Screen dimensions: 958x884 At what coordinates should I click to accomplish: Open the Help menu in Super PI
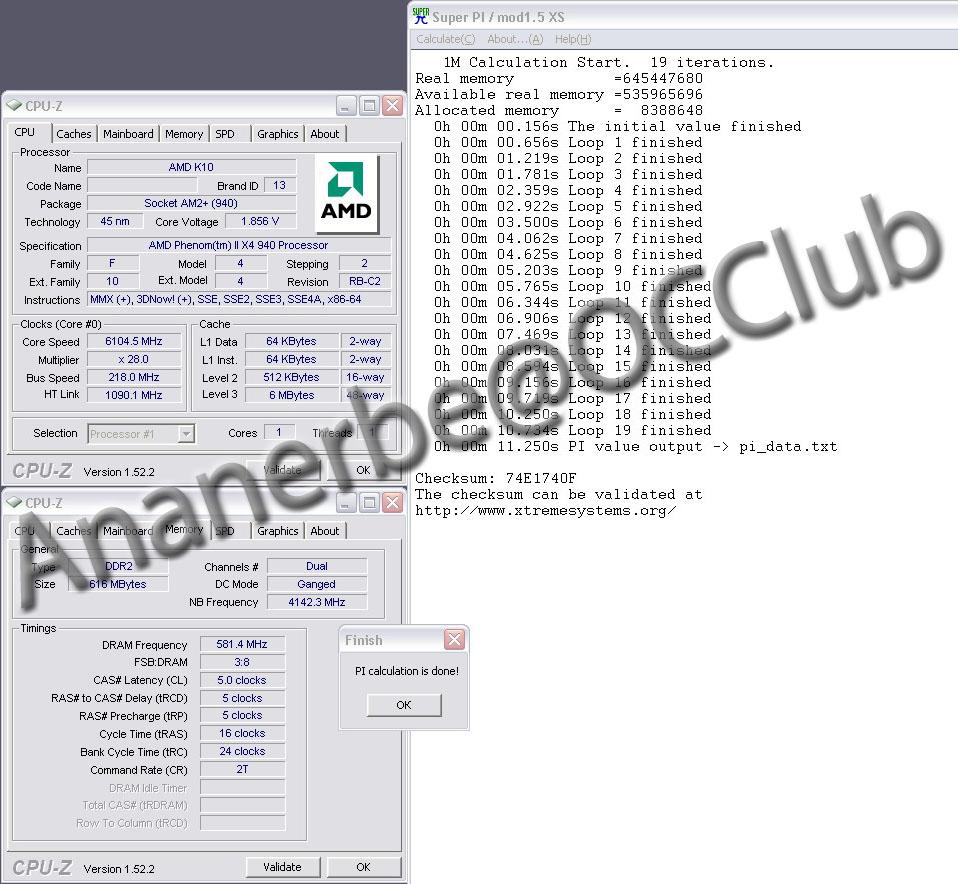[572, 39]
